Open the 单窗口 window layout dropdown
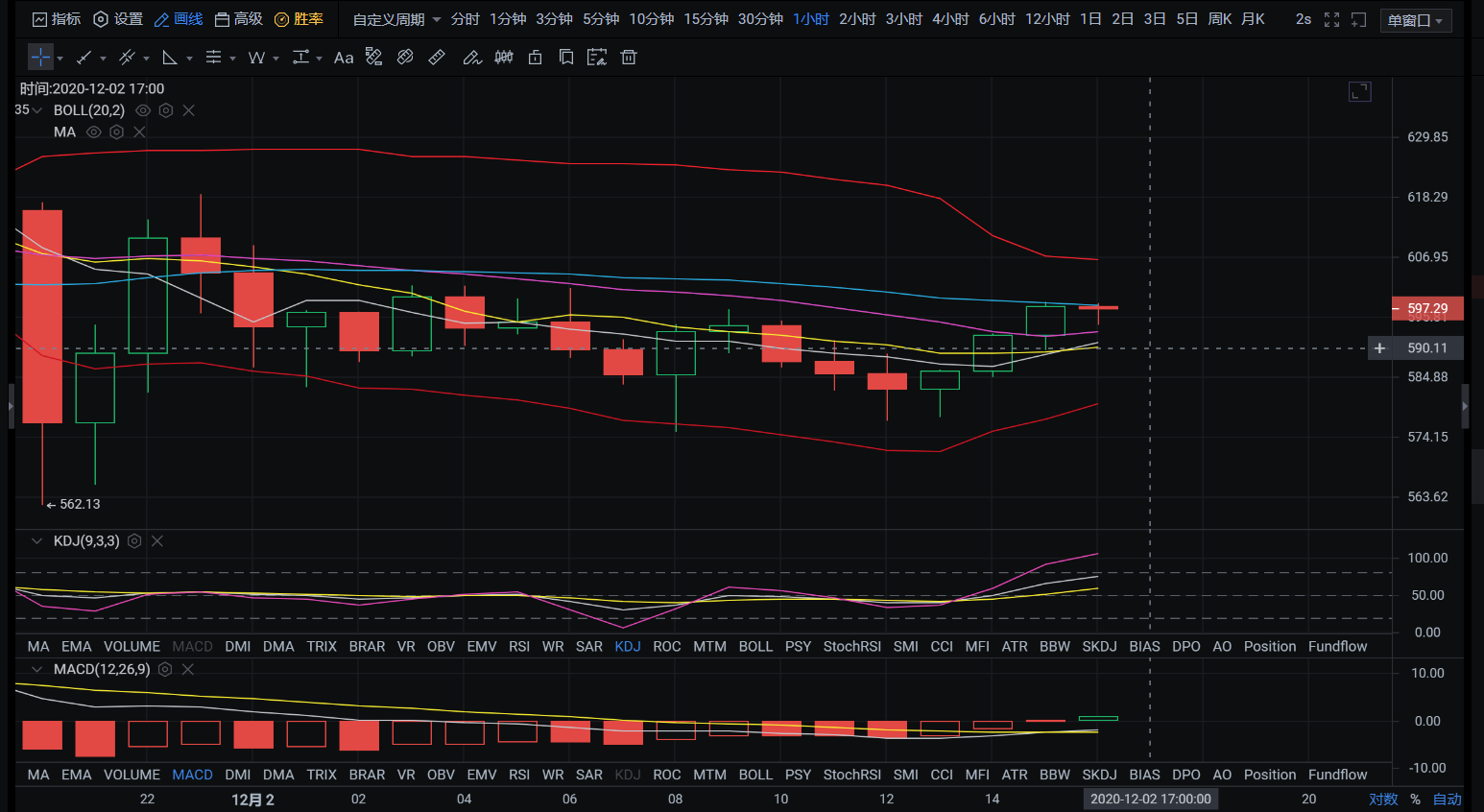This screenshot has width=1484, height=812. (1415, 20)
